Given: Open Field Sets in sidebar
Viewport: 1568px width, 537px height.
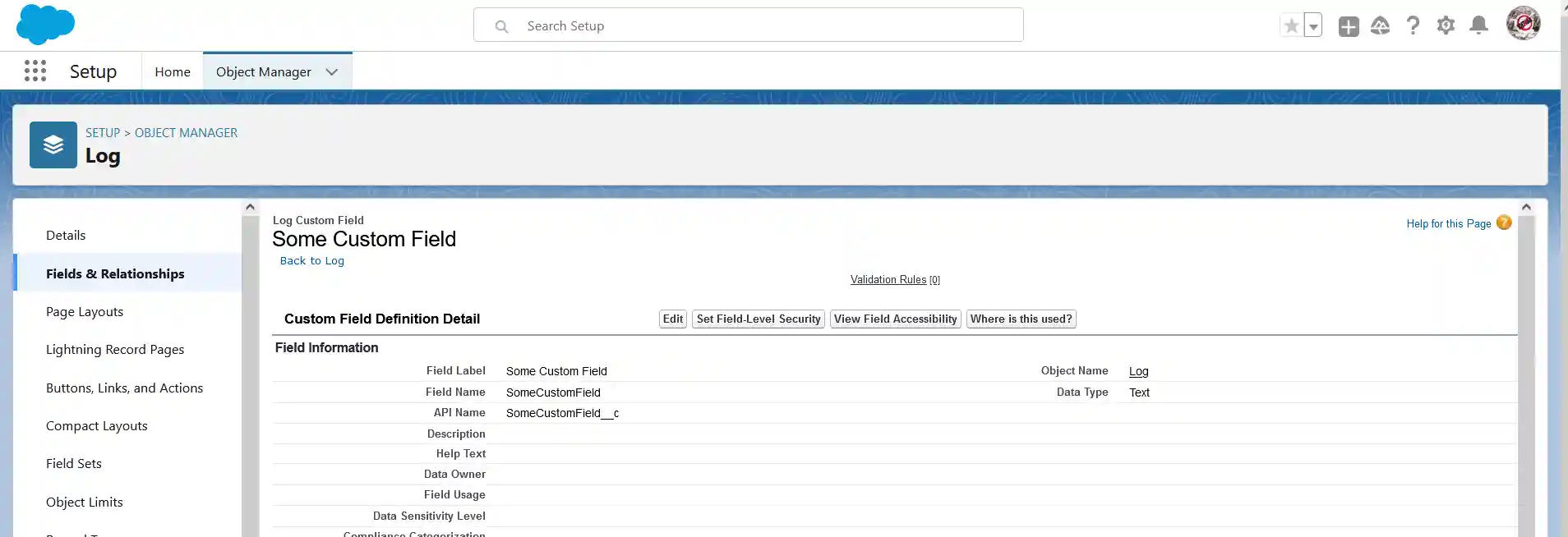Looking at the screenshot, I should [x=74, y=464].
